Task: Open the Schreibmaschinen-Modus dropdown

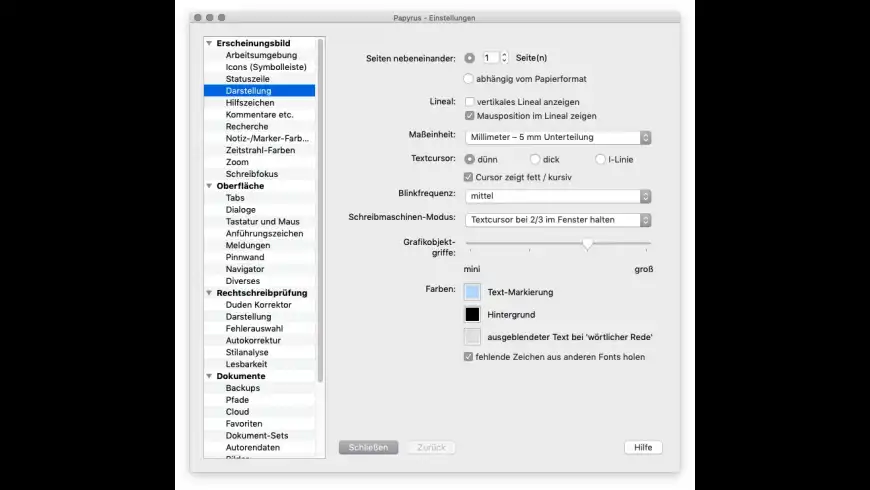Action: pyautogui.click(x=558, y=220)
